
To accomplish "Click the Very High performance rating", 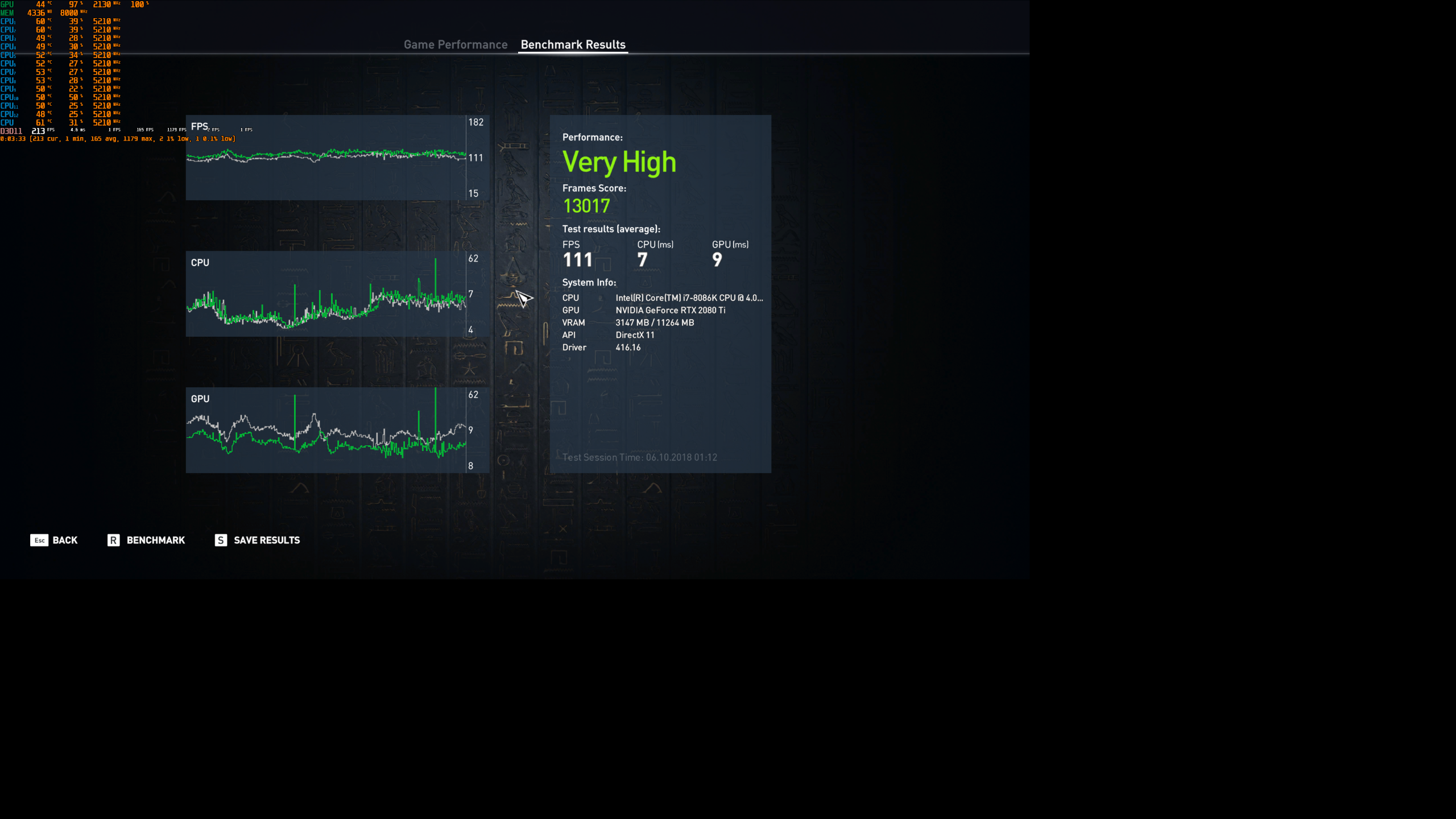I will click(x=619, y=162).
